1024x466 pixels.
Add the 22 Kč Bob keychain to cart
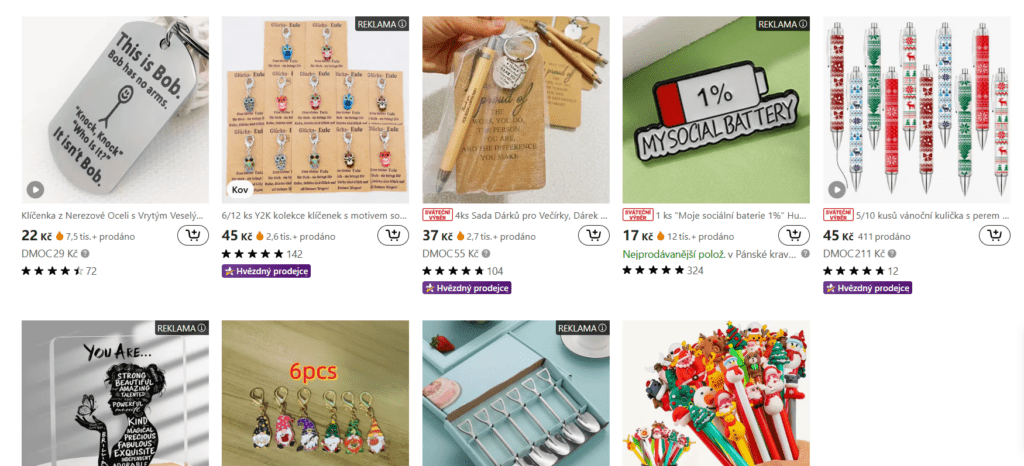[193, 236]
